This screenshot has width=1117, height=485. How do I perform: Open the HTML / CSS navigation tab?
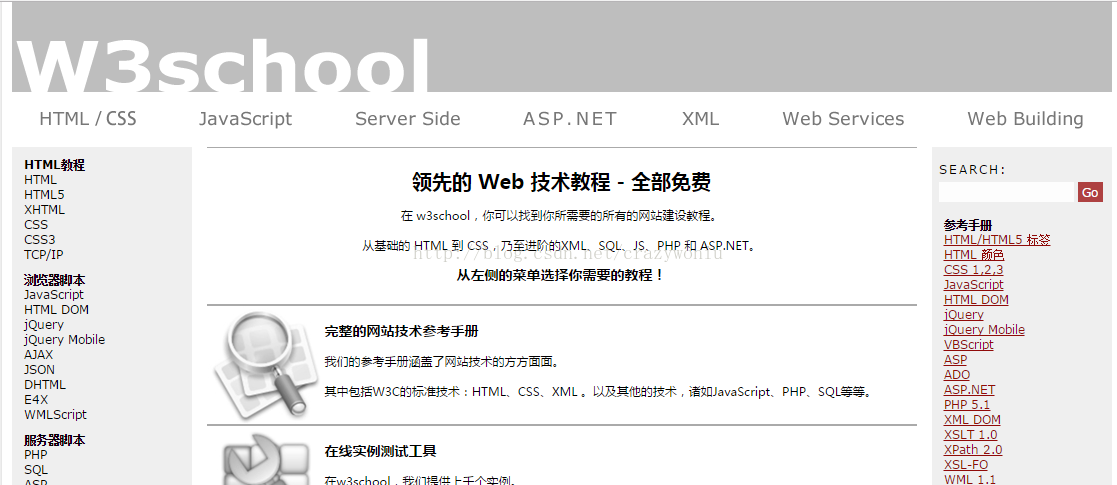88,119
